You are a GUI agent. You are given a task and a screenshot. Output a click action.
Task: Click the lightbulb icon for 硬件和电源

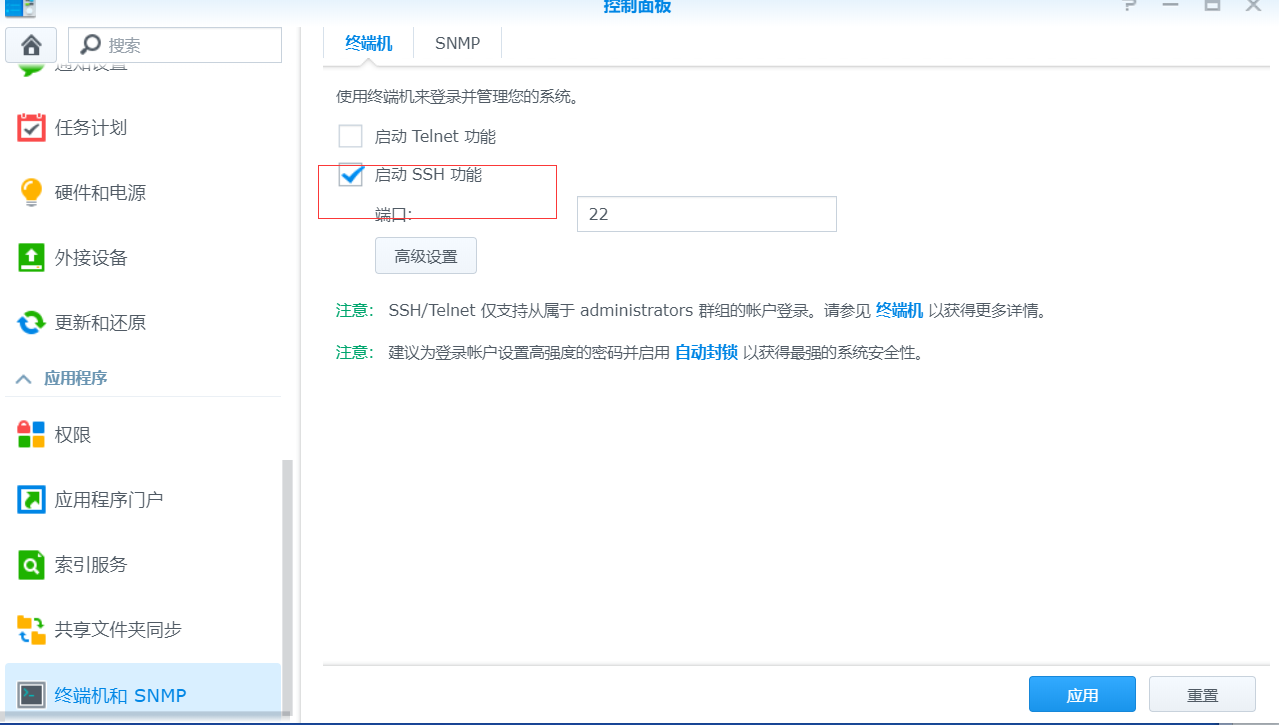pos(32,193)
